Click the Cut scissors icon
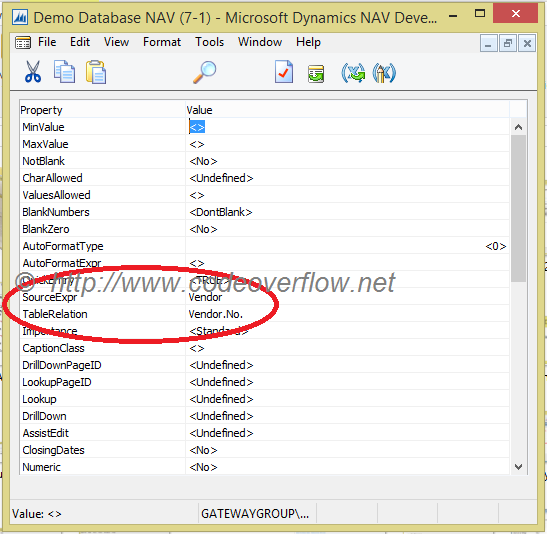 click(33, 72)
